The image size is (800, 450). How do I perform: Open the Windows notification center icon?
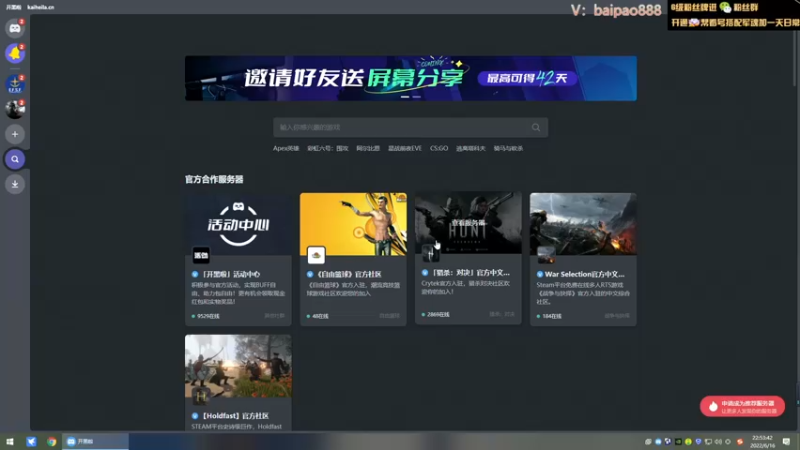(787, 441)
